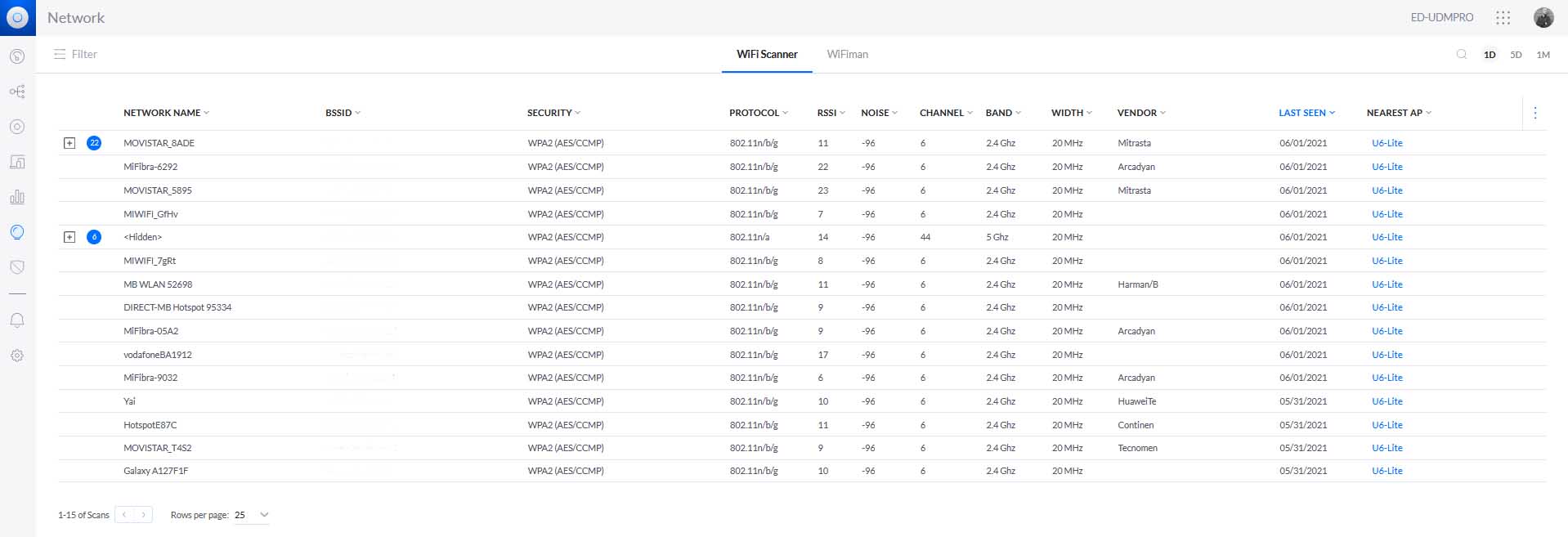Viewport: 1568px width, 537px height.
Task: Select the 1D time range
Action: click(1490, 55)
